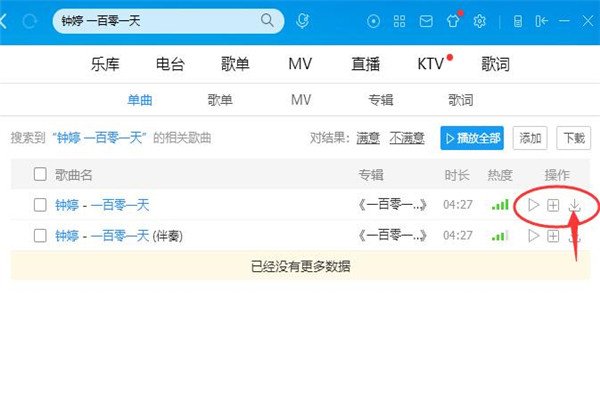Open album link in first song row
The image size is (600, 400).
click(x=392, y=205)
